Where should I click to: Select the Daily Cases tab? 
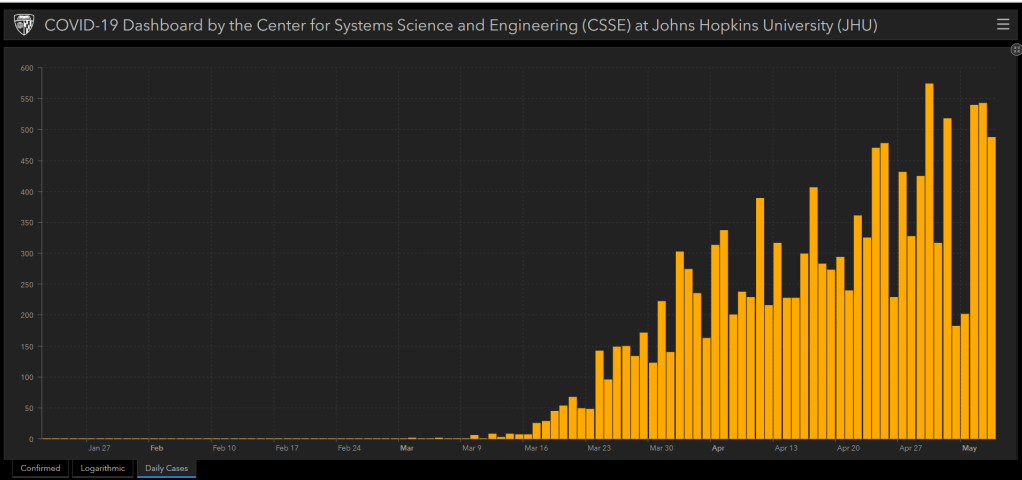(166, 468)
